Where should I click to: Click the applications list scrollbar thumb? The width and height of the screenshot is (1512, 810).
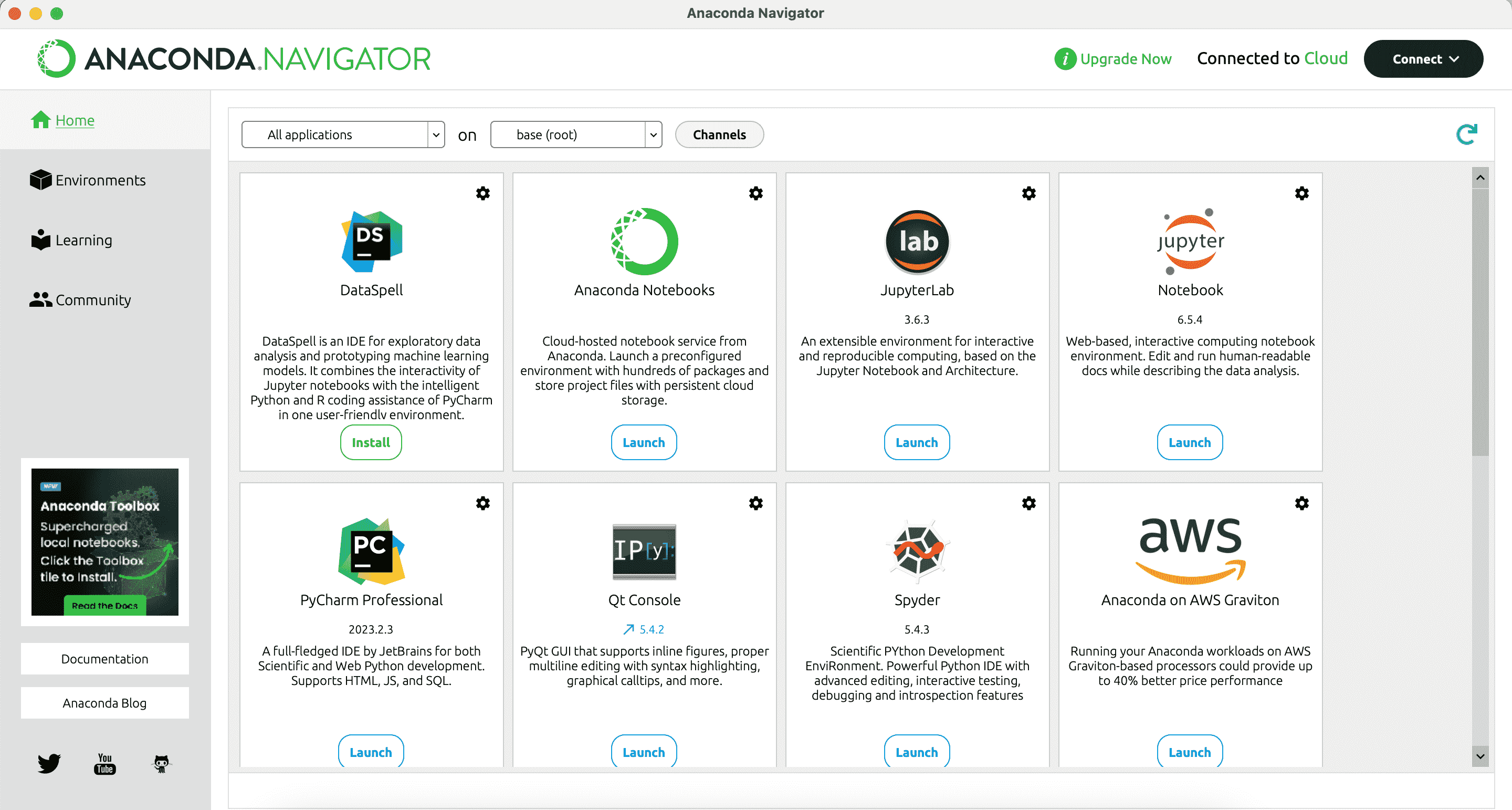click(1480, 322)
